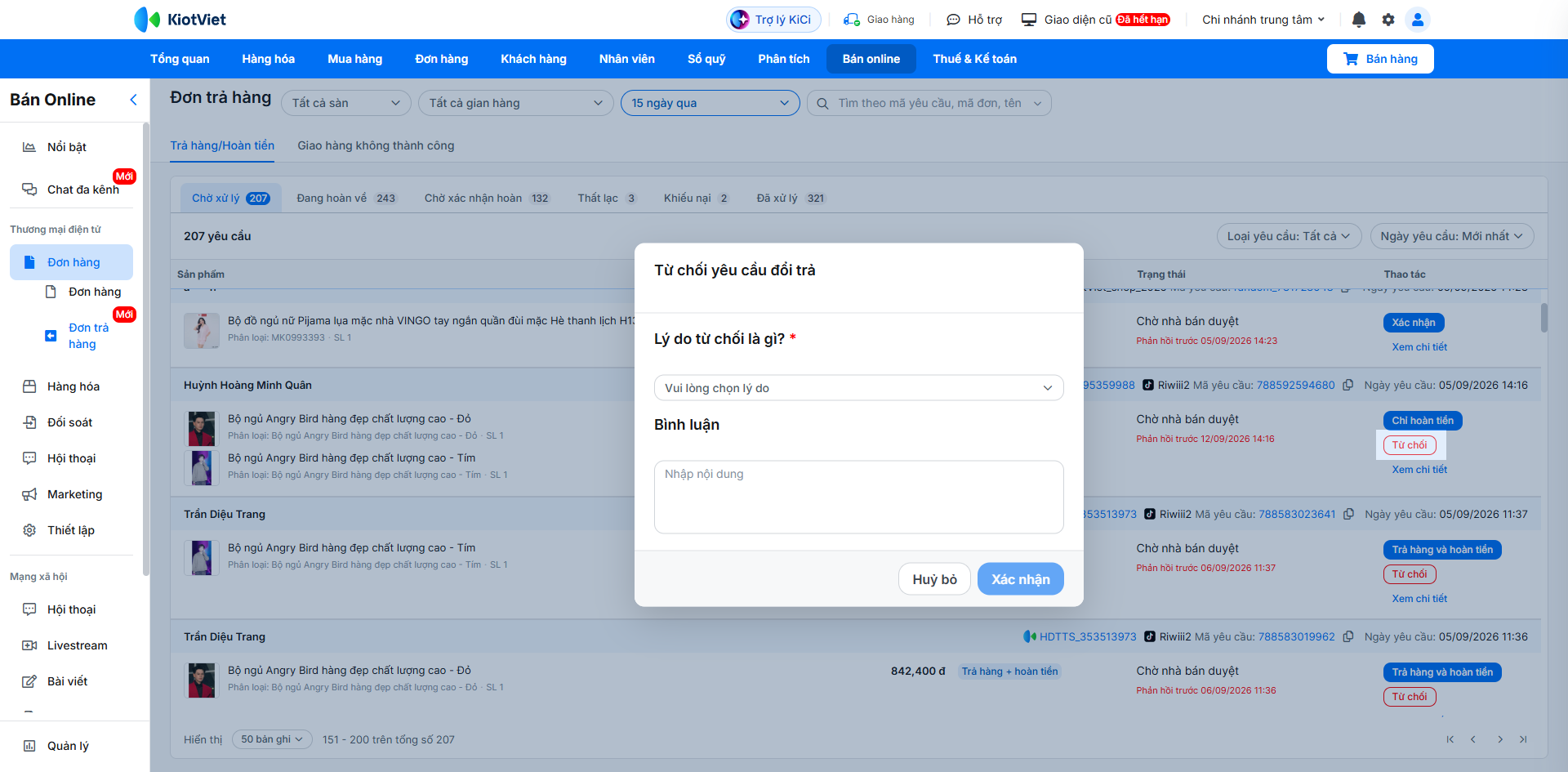Open settings gear icon in header
This screenshot has width=1568, height=772.
1388,20
